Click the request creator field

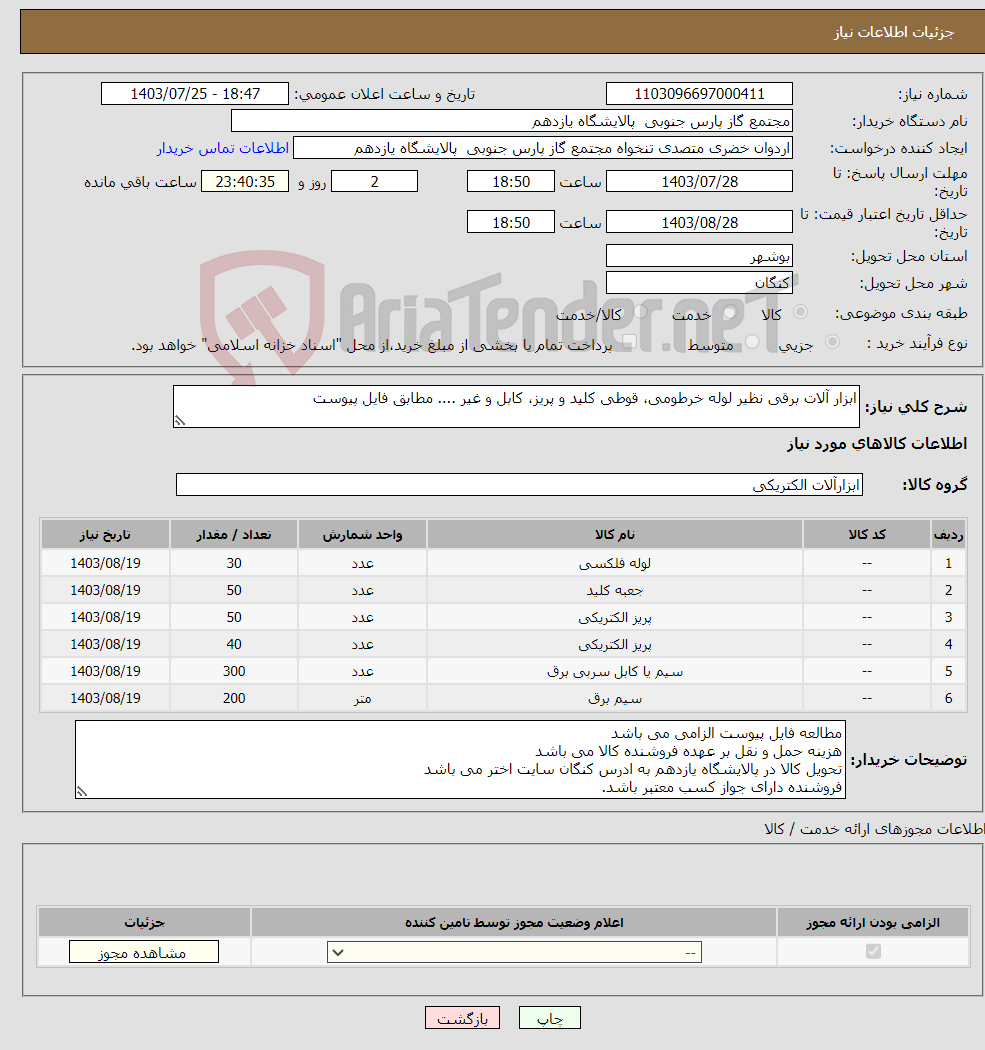[x=543, y=148]
